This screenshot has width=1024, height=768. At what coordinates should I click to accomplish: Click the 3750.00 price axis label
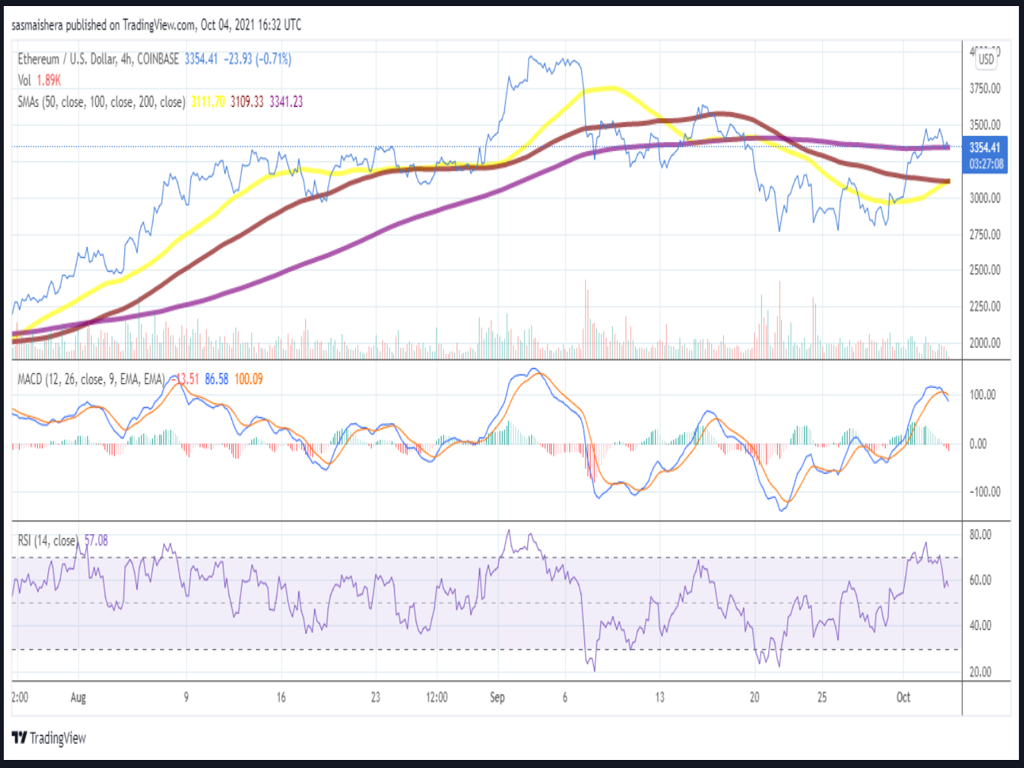987,89
